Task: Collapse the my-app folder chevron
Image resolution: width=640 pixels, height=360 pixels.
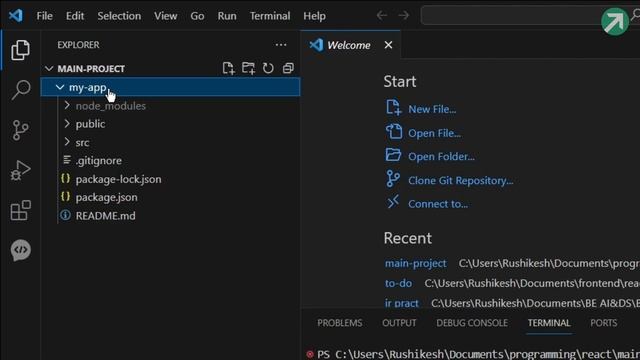Action: (x=60, y=87)
